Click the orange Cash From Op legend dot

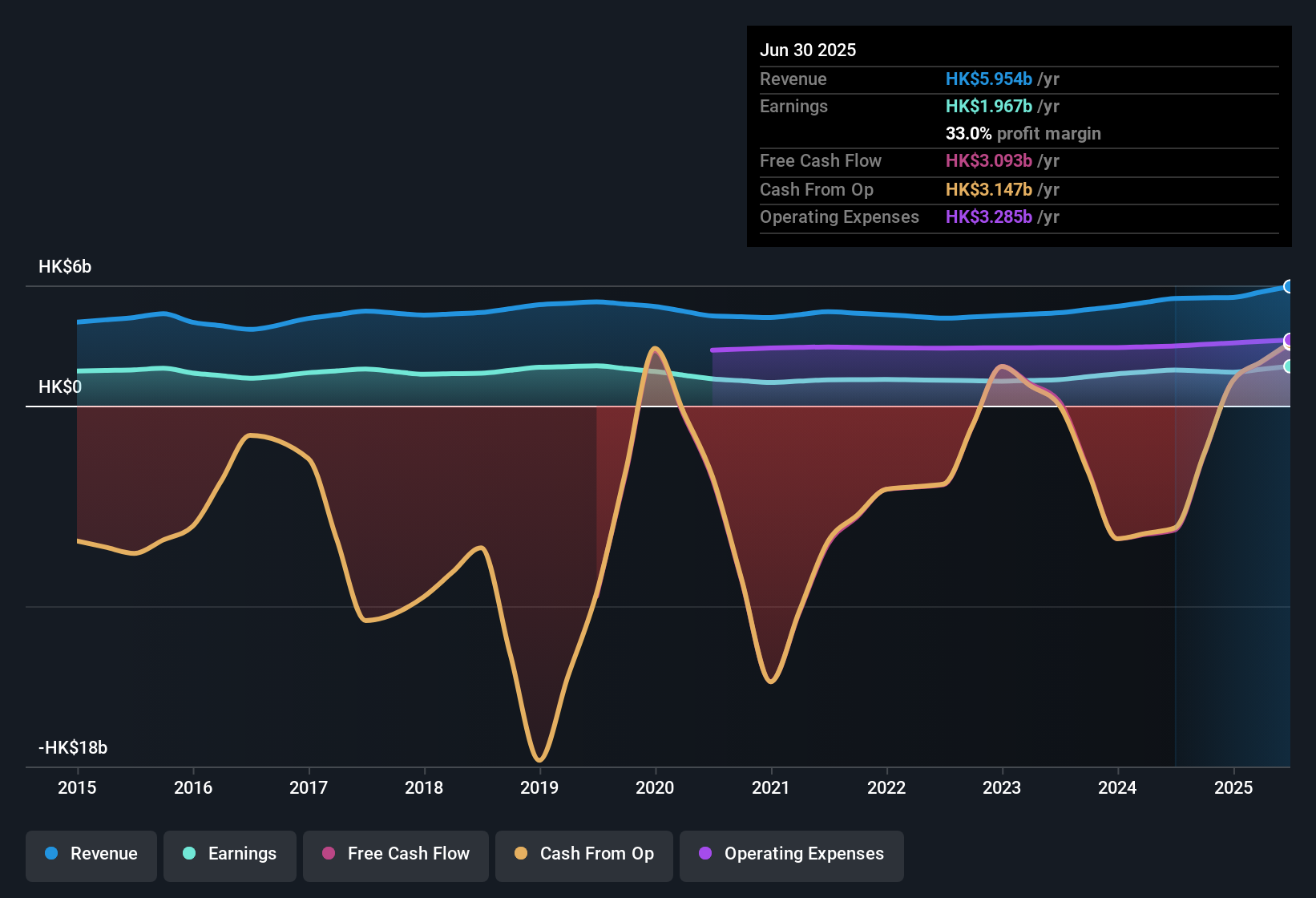tap(522, 854)
